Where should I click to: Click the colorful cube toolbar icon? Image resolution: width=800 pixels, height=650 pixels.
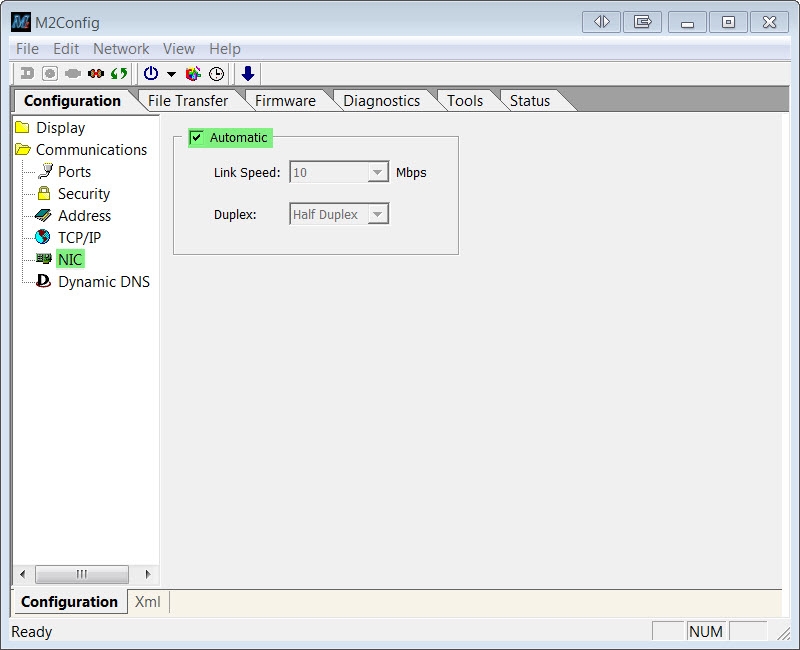point(194,73)
